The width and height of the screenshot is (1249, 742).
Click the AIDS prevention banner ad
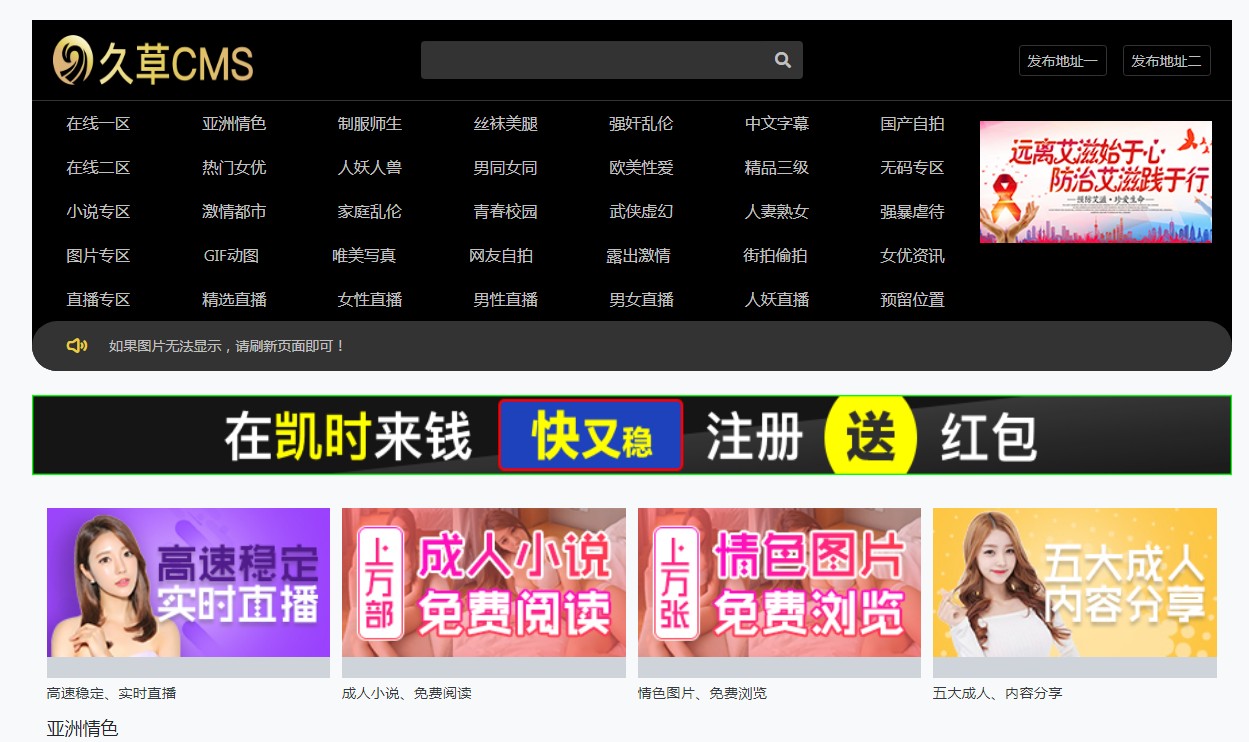tap(1095, 181)
